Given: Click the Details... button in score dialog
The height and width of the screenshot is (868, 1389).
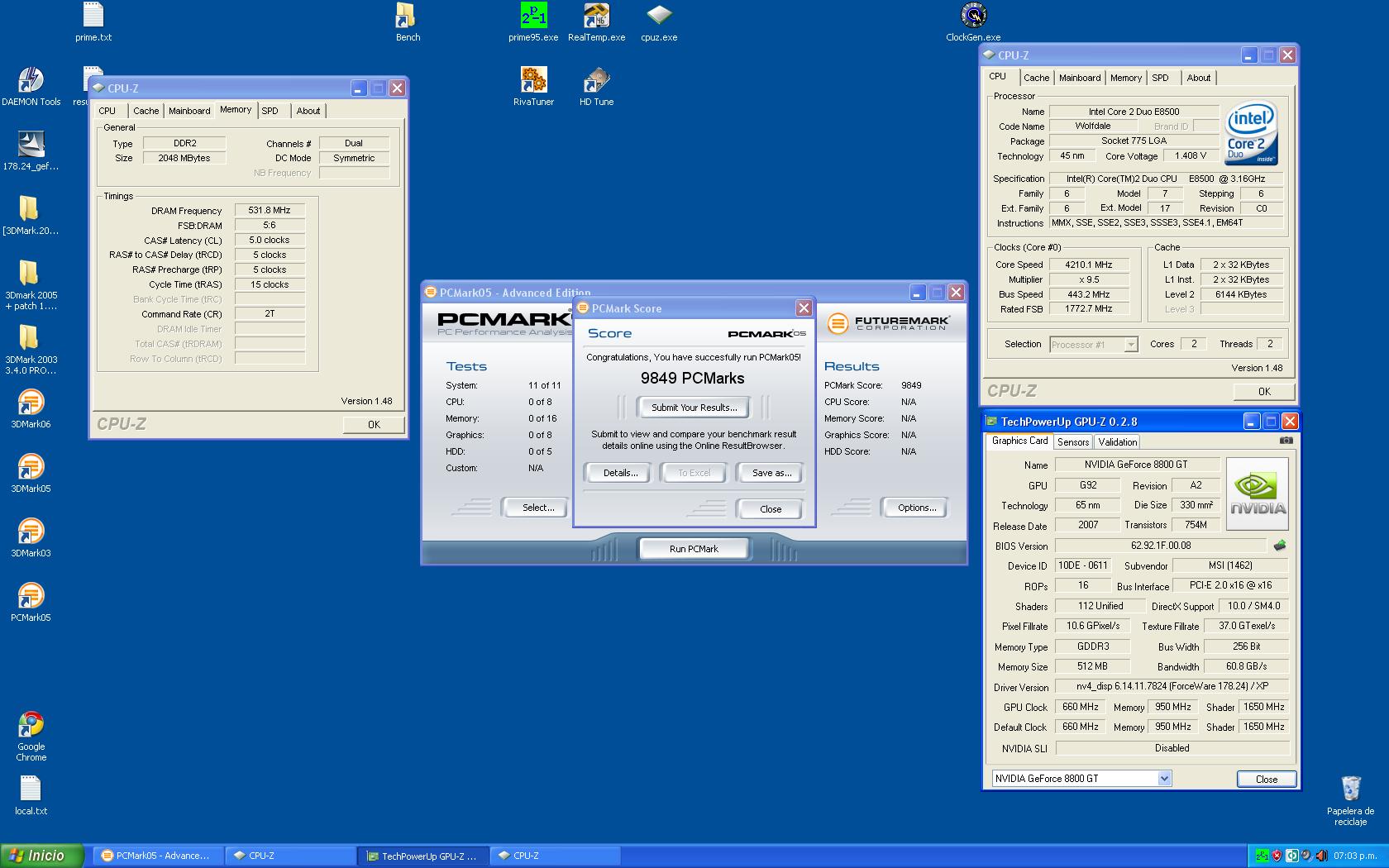Looking at the screenshot, I should [x=620, y=473].
